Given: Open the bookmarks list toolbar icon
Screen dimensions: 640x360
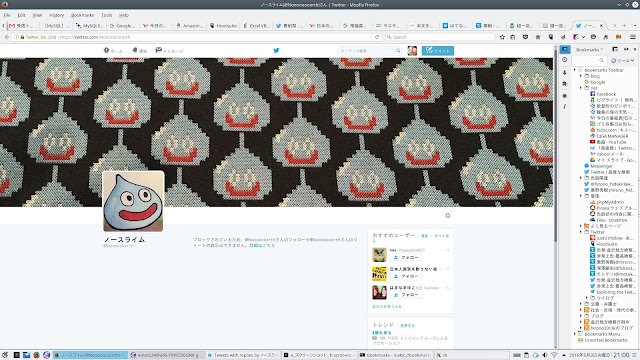Looking at the screenshot, I should pos(513,37).
